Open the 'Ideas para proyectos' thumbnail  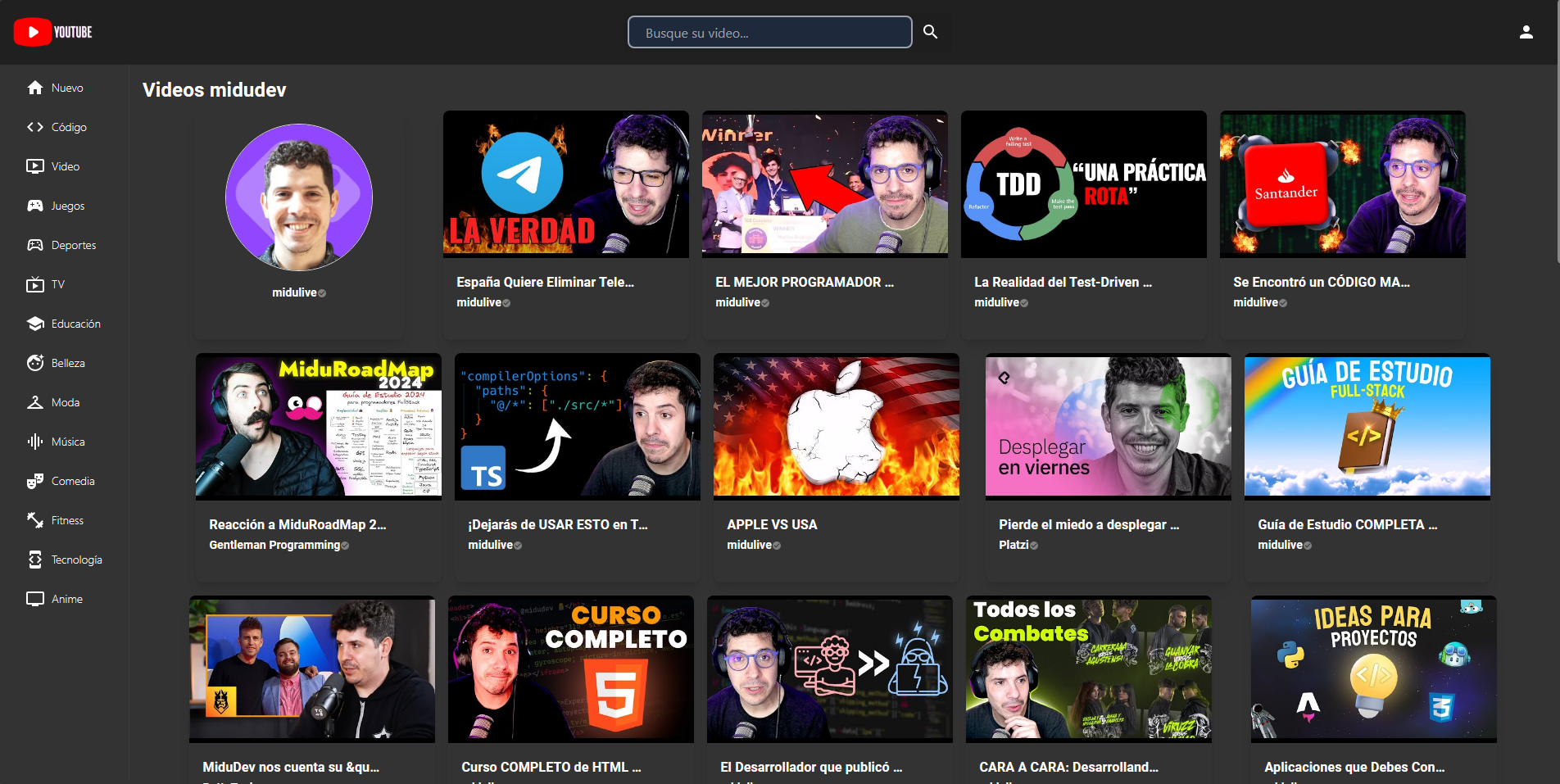pyautogui.click(x=1374, y=669)
